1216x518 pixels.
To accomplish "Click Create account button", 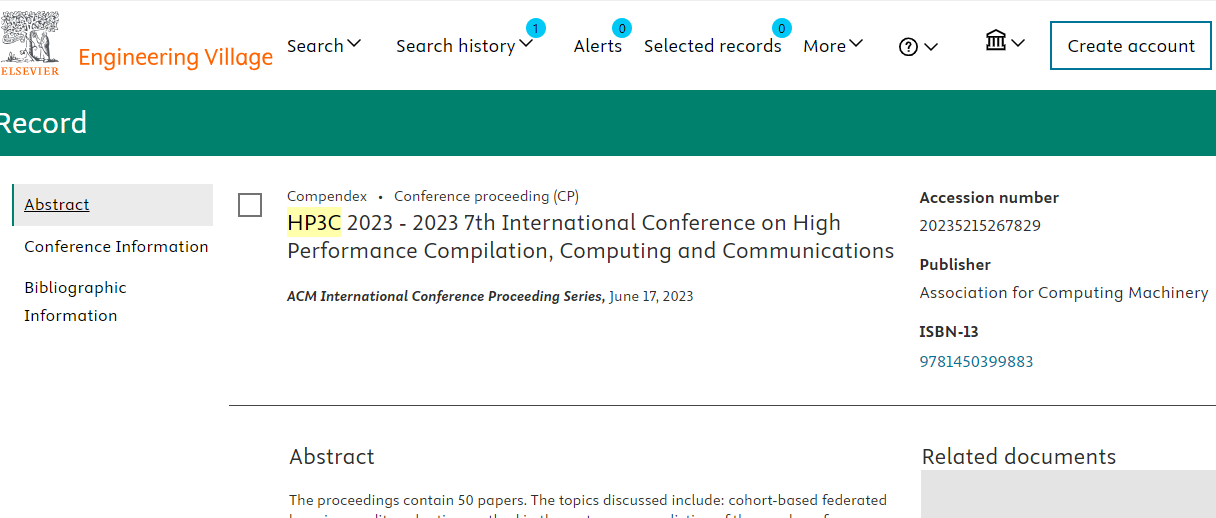I will pyautogui.click(x=1131, y=45).
